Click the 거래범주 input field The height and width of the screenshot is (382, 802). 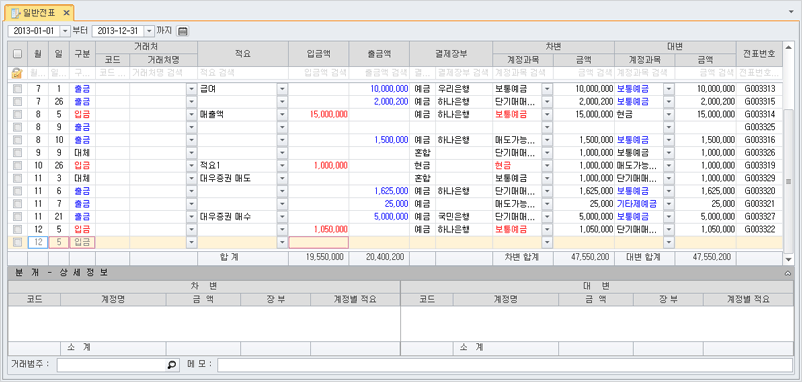click(117, 365)
